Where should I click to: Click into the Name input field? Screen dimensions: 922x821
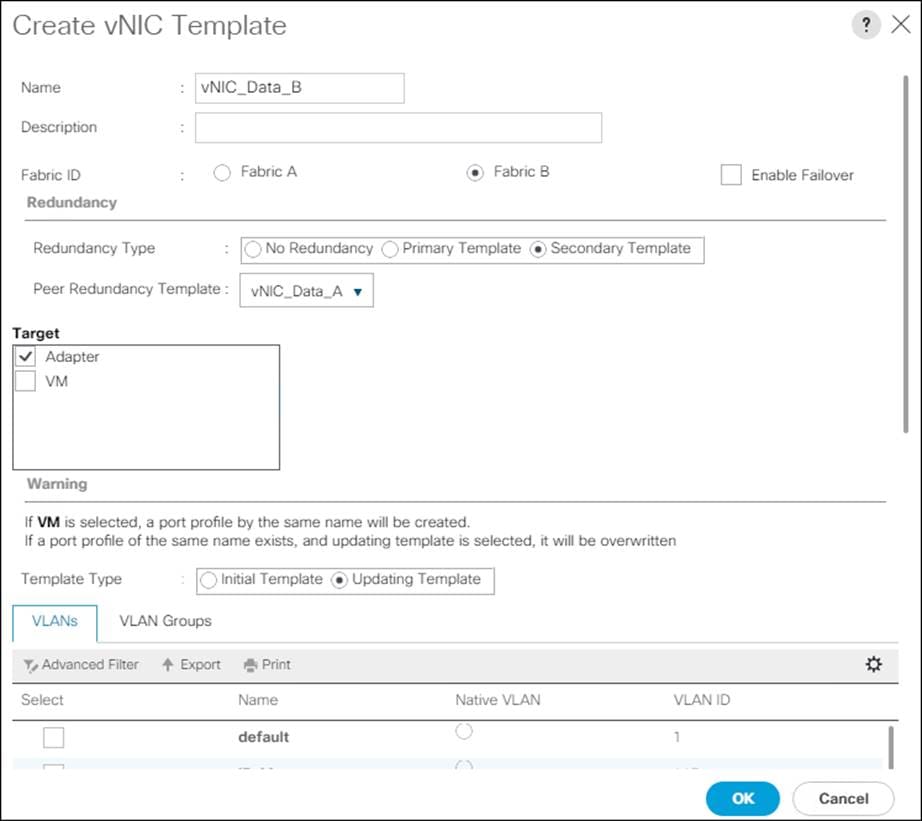tap(300, 88)
